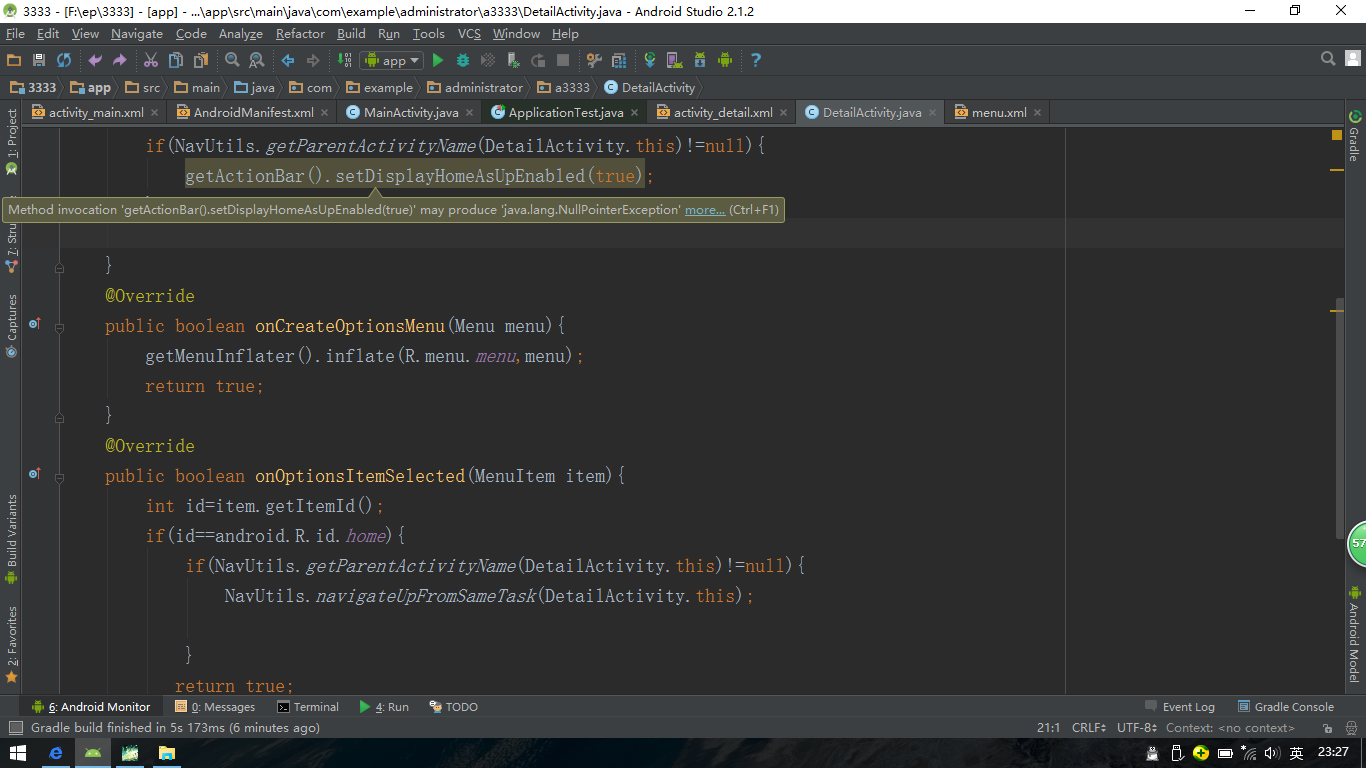1366x768 pixels.
Task: Collapse the onOptionsItemSelected method fold marker
Action: tap(59, 476)
